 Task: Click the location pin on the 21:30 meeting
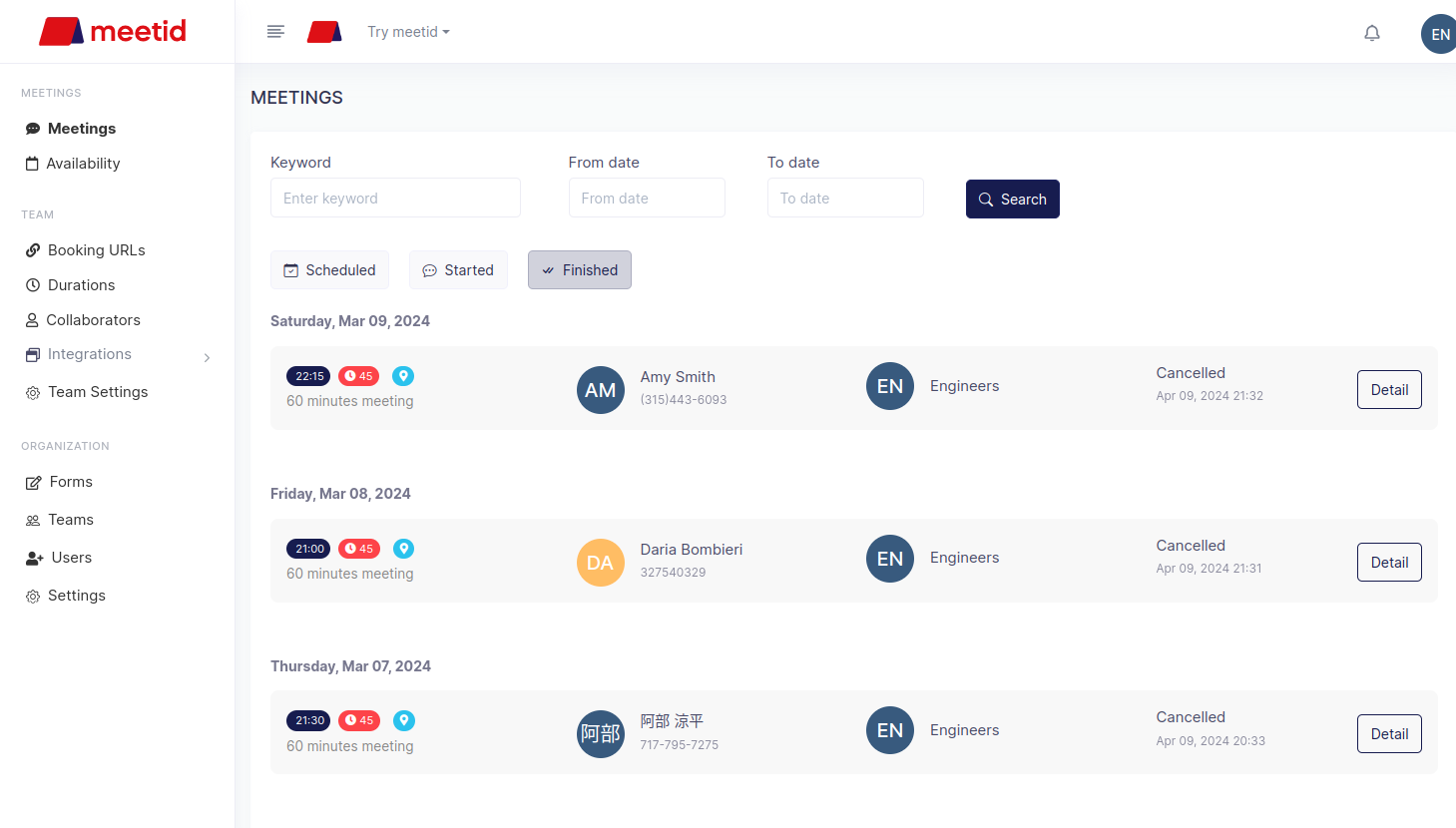[x=403, y=720]
